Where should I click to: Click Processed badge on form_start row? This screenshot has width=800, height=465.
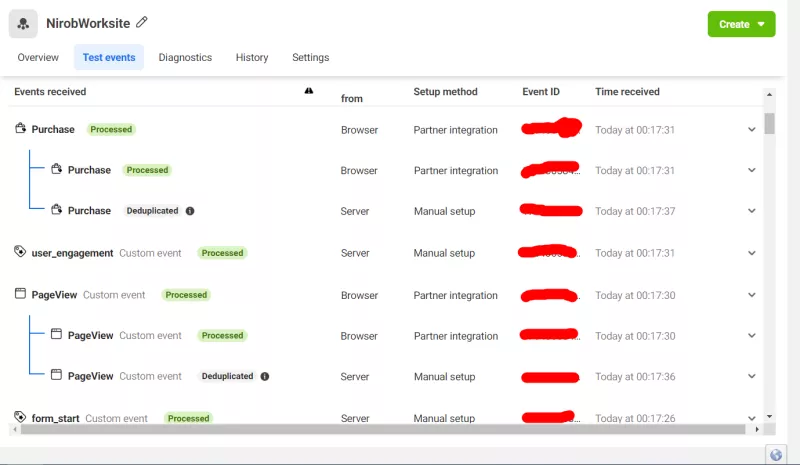tap(189, 419)
